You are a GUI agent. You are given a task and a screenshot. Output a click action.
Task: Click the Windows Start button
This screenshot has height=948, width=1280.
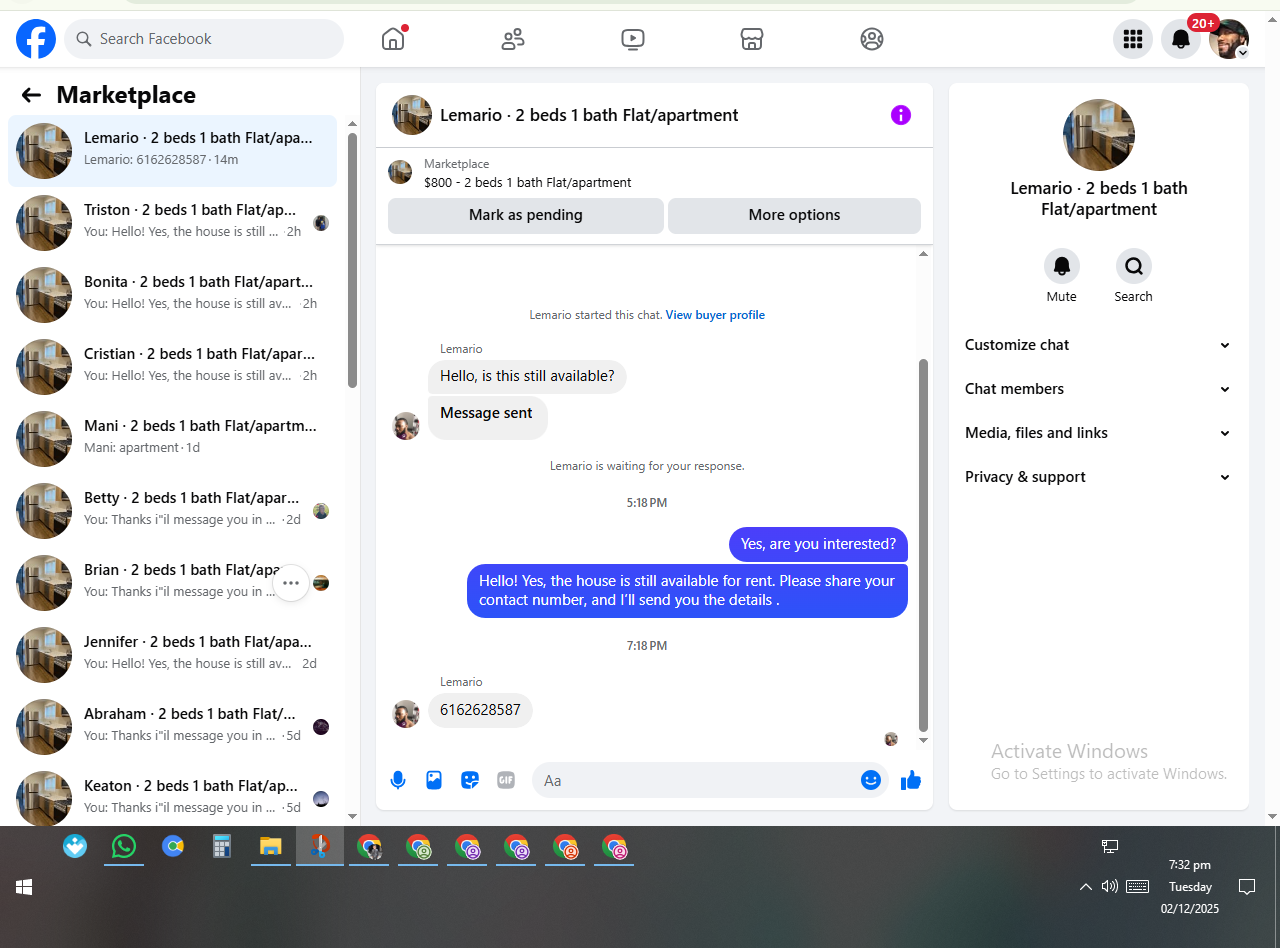click(x=24, y=887)
